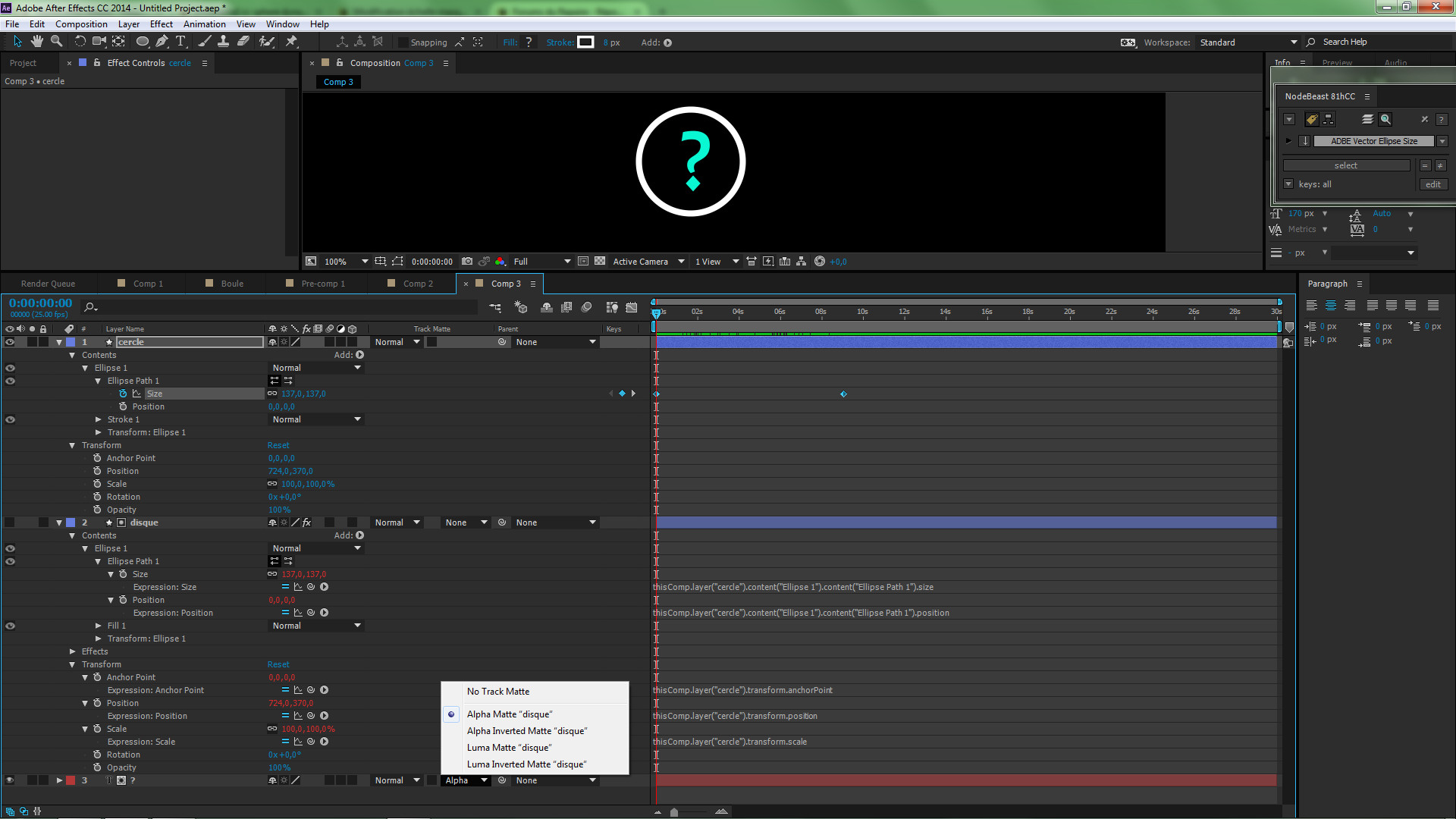Switch to the Comp 2 timeline tab
This screenshot has height=819, width=1456.
[x=418, y=284]
